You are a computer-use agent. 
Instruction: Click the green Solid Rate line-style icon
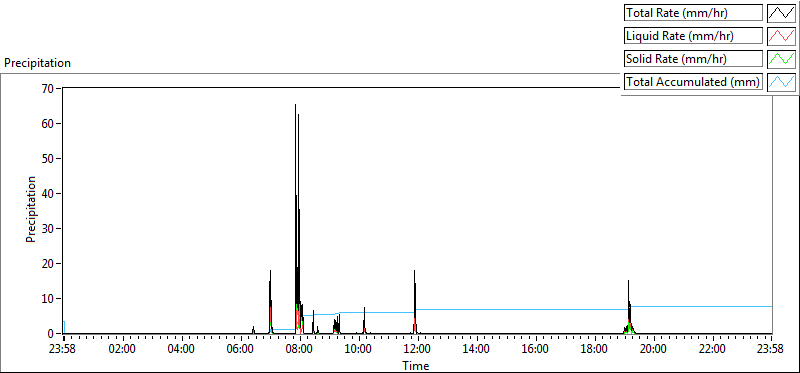click(x=781, y=58)
